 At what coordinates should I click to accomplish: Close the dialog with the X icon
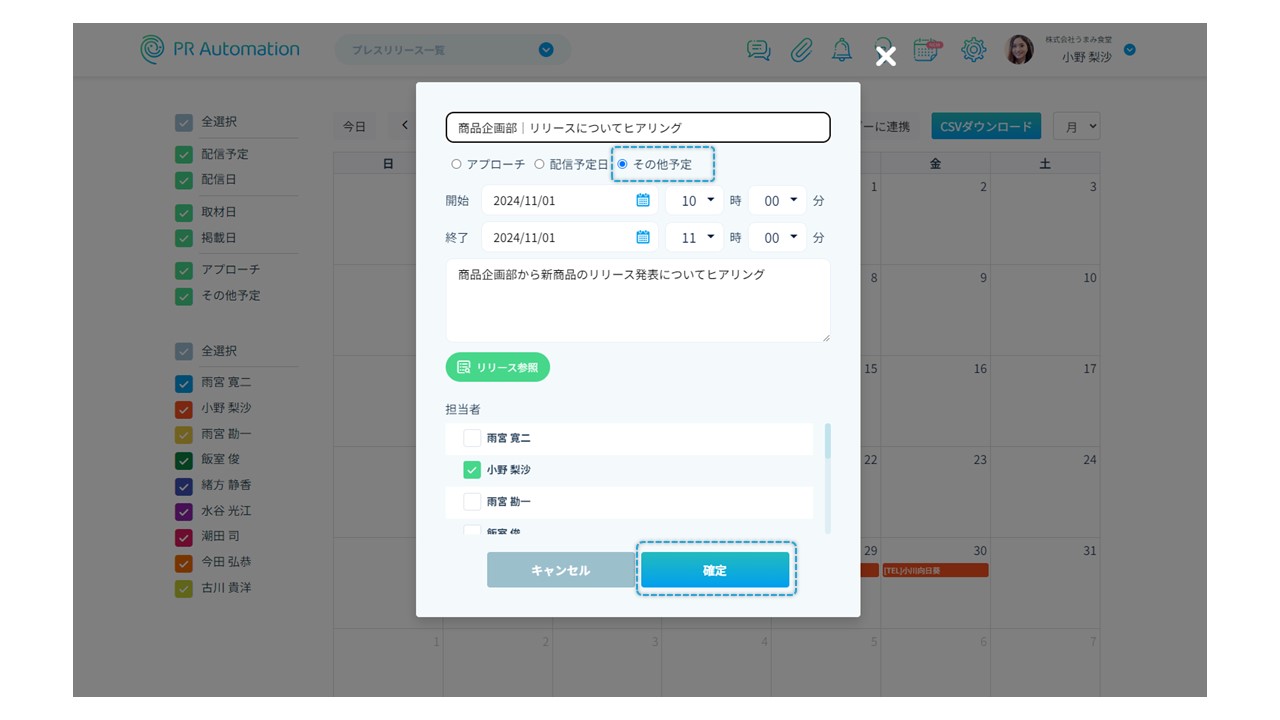(x=885, y=57)
